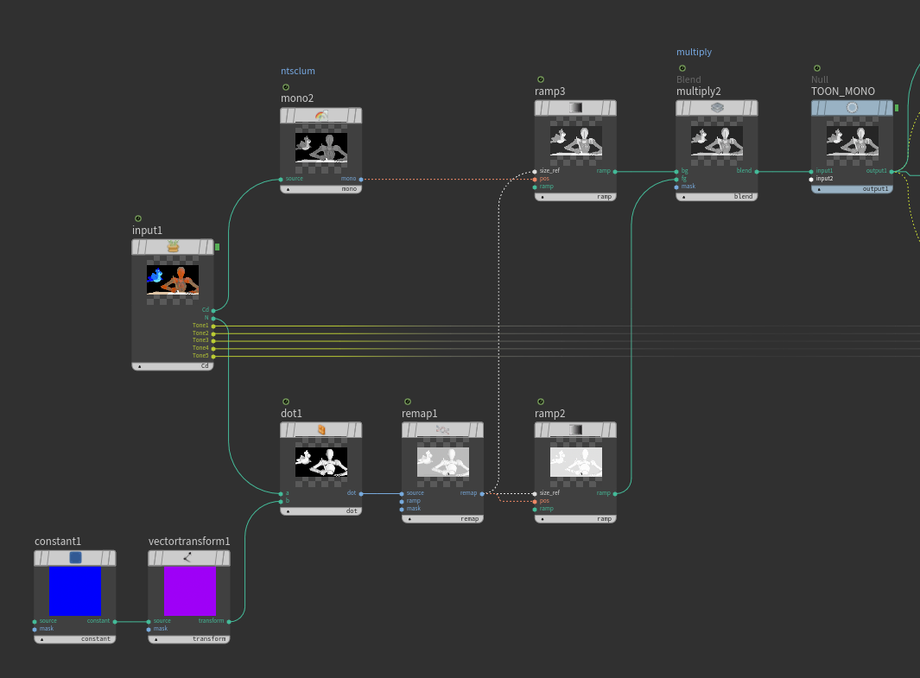This screenshot has height=678, width=920.
Task: Click the 'ntsclum' comment above mono2
Action: pos(298,71)
